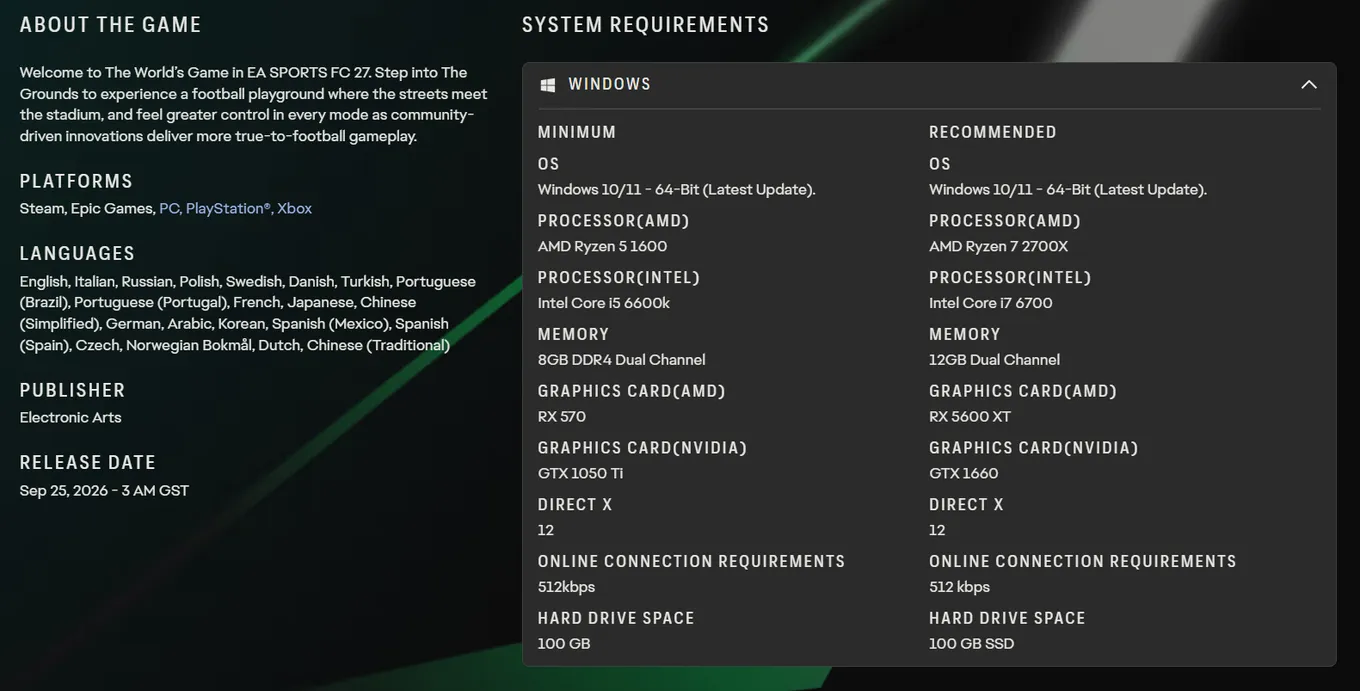Click the SYSTEM REQUIREMENTS heading
1360x691 pixels.
coord(646,25)
